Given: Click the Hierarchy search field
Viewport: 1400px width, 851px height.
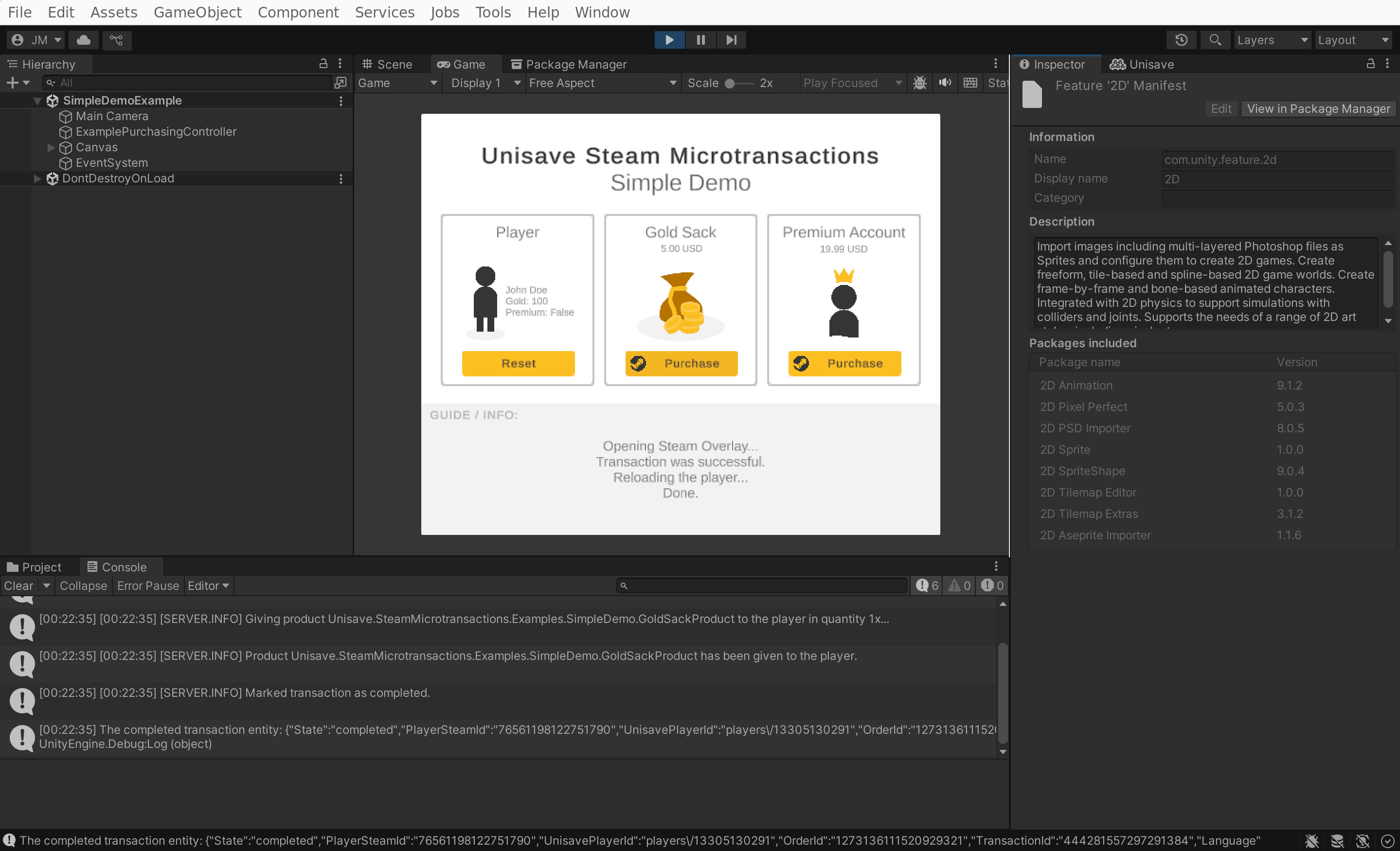Looking at the screenshot, I should (x=187, y=83).
